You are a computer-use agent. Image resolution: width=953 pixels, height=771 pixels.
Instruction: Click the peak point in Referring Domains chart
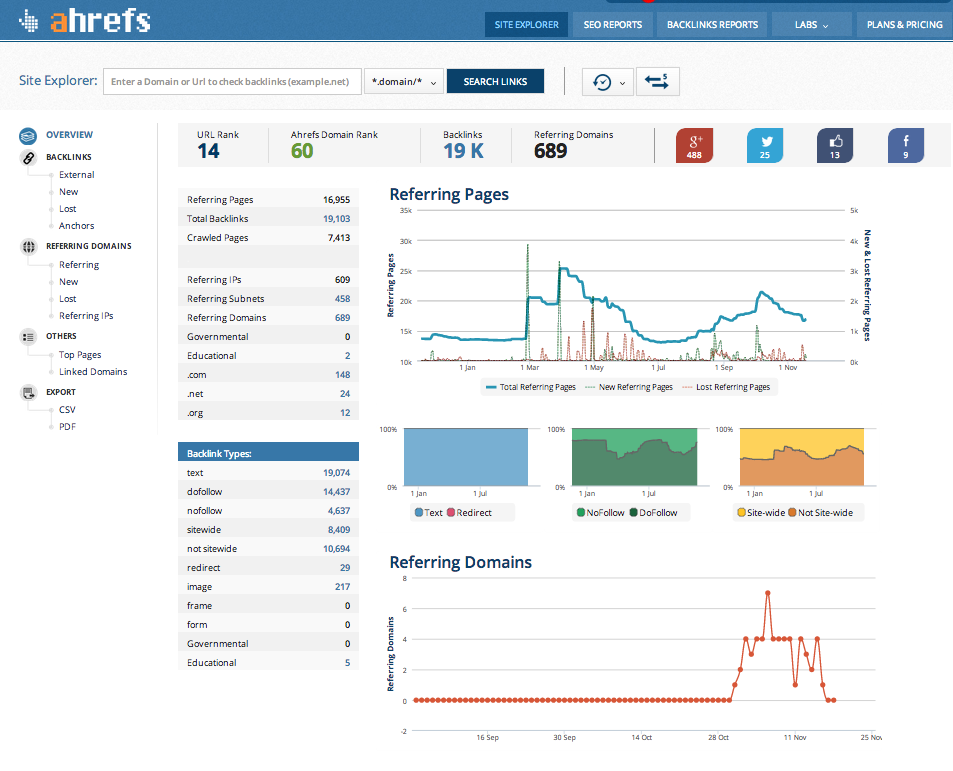[x=768, y=593]
